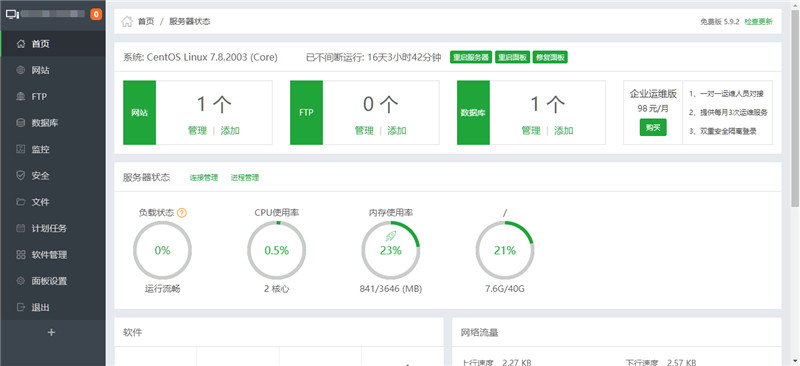Click 管理 under the 数据库 card
This screenshot has width=800, height=366.
531,131
